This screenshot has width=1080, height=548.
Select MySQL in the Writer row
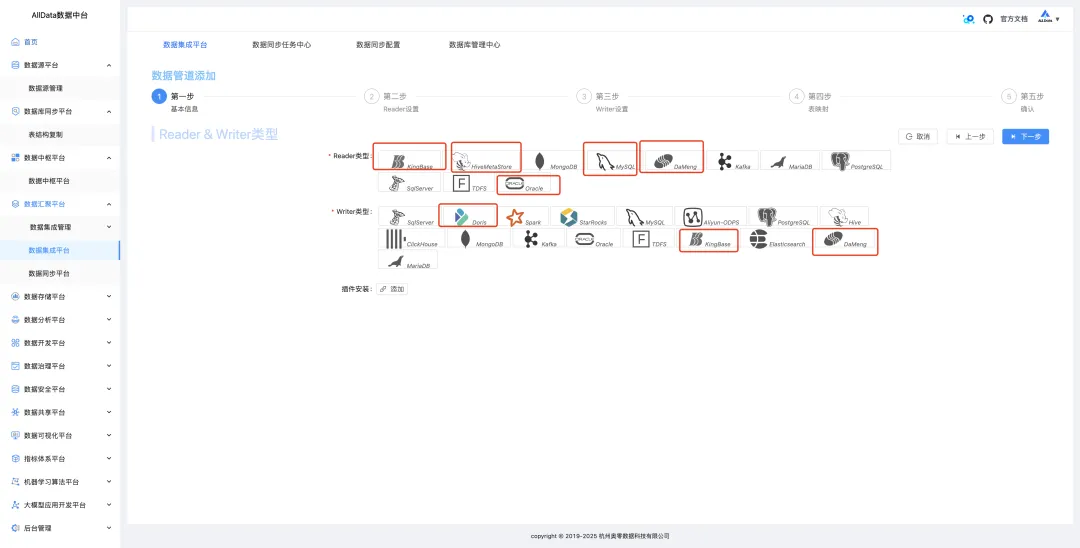645,218
